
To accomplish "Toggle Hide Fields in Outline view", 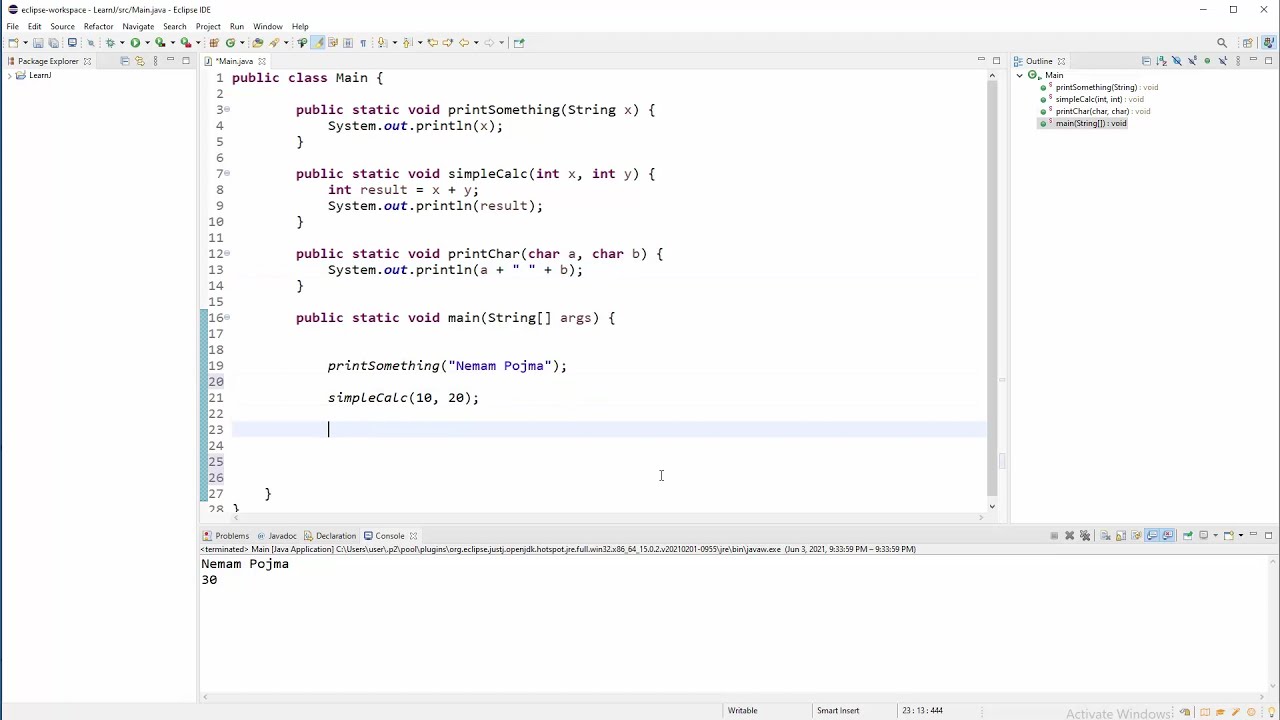I will (1177, 61).
